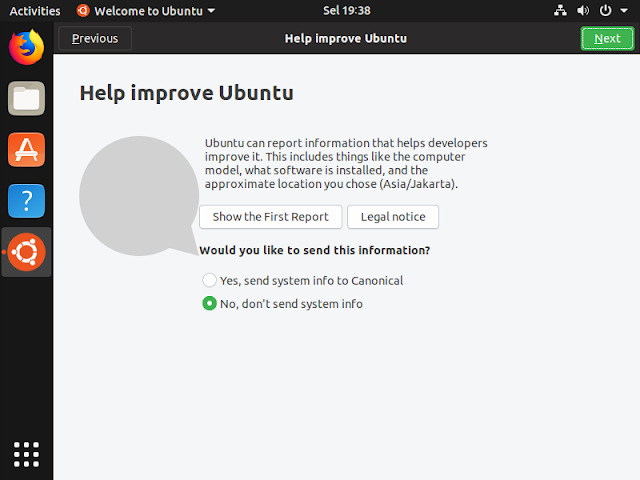
Task: Click the Would you like to send question
Action: (x=315, y=250)
